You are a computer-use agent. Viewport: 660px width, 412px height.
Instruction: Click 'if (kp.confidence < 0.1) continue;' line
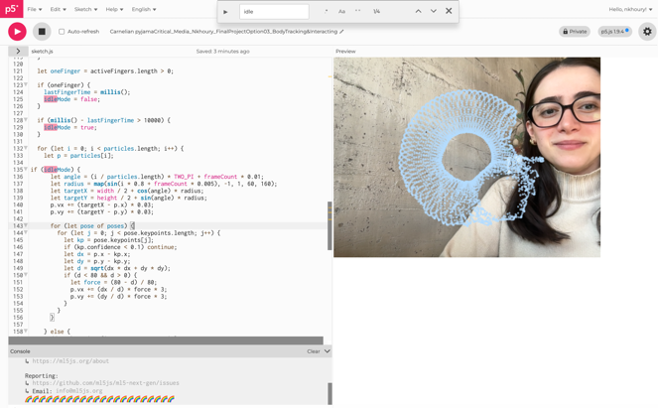pyautogui.click(x=120, y=247)
